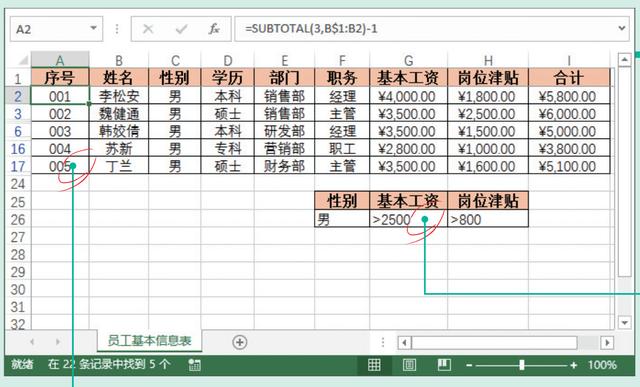Click the sheet tab bar split handle dots

pyautogui.click(x=382, y=342)
